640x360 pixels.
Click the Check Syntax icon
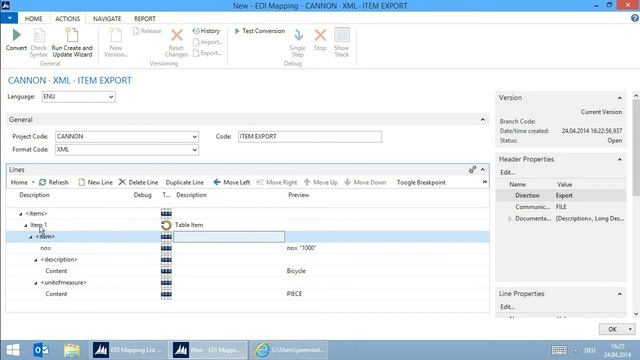point(39,36)
